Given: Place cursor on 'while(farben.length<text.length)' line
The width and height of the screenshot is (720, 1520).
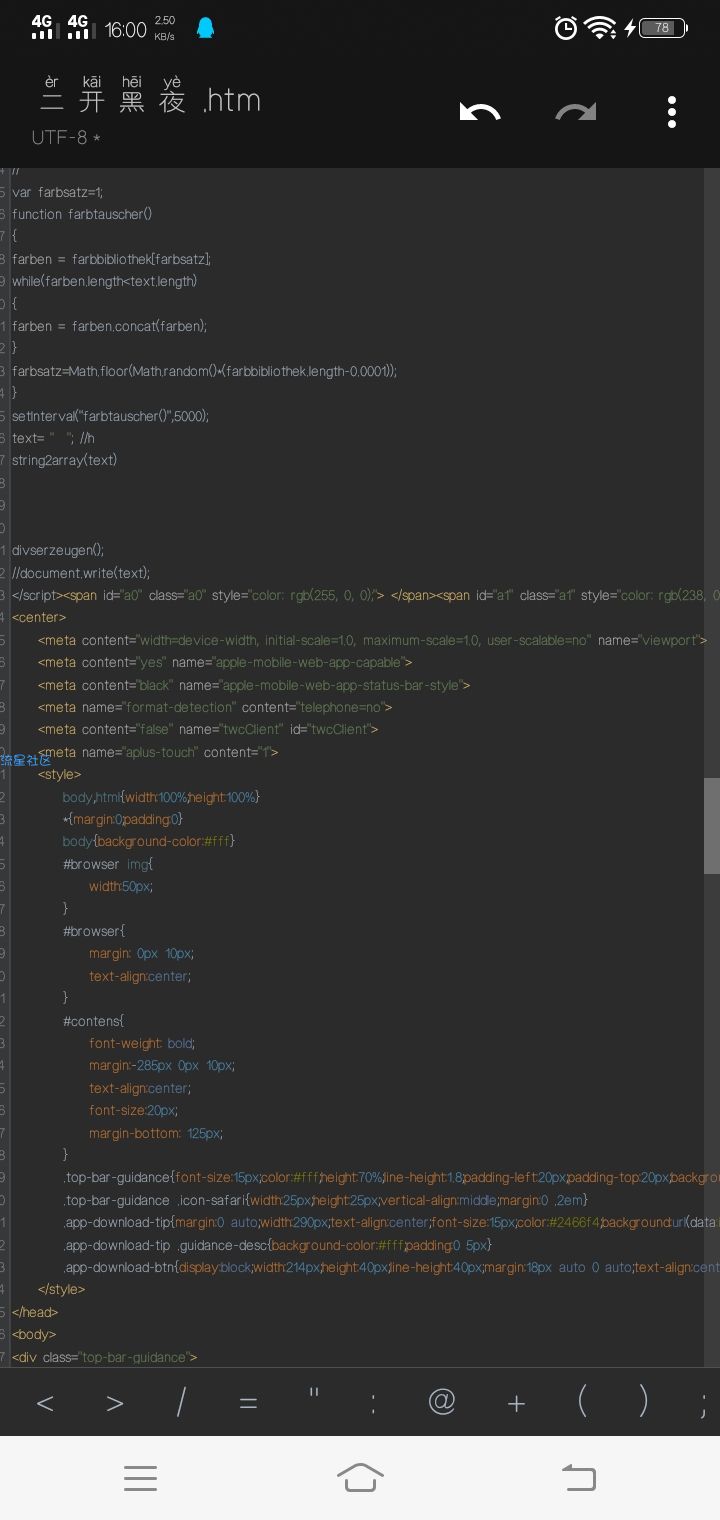Looking at the screenshot, I should [104, 281].
